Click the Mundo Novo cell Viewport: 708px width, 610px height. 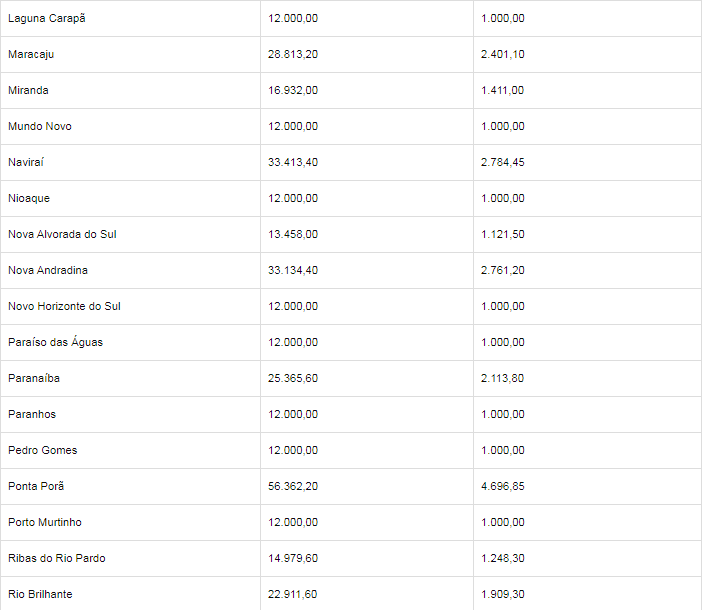pos(39,126)
